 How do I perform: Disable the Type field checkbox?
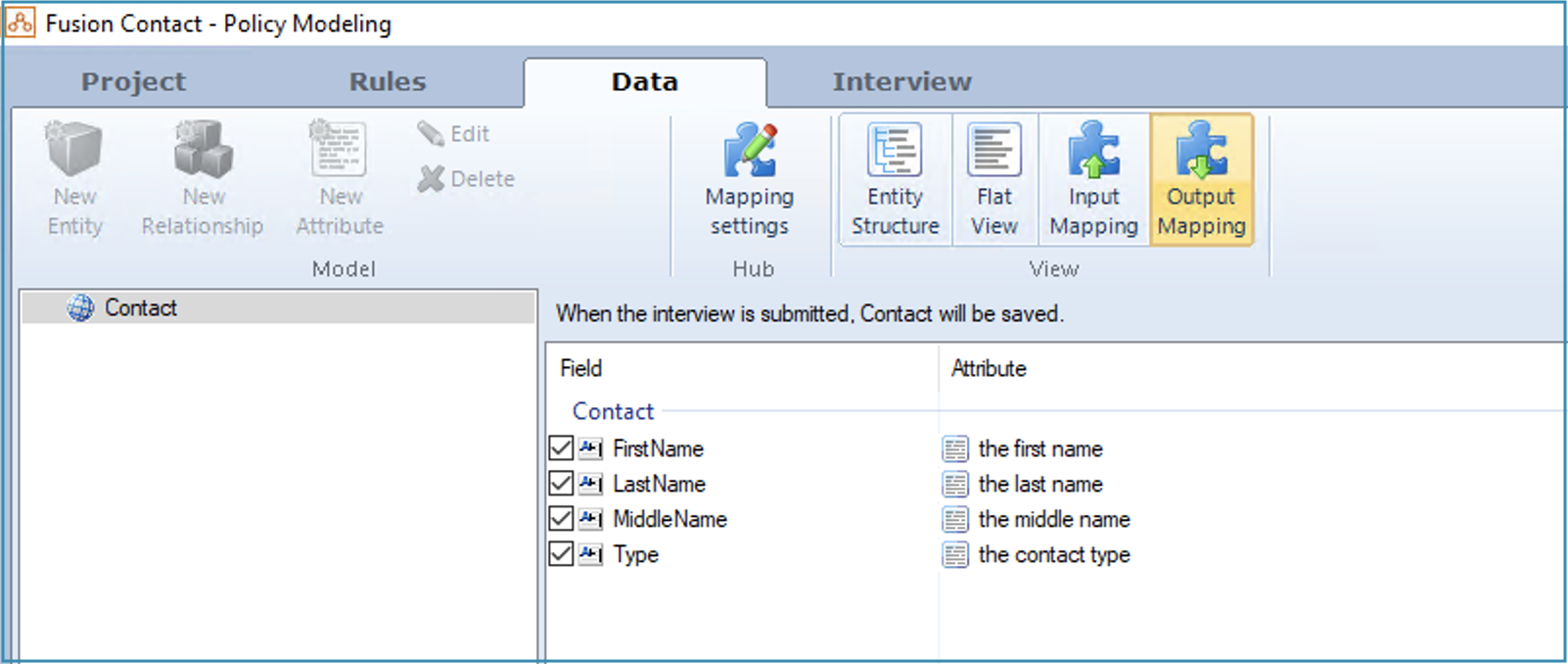[561, 554]
